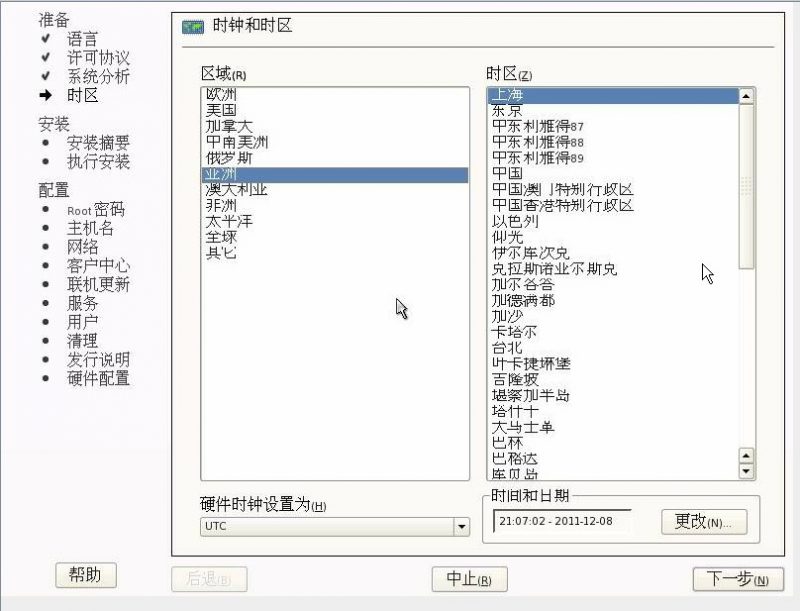800x611 pixels.
Task: Select 美国 in the region list
Action: coord(221,110)
